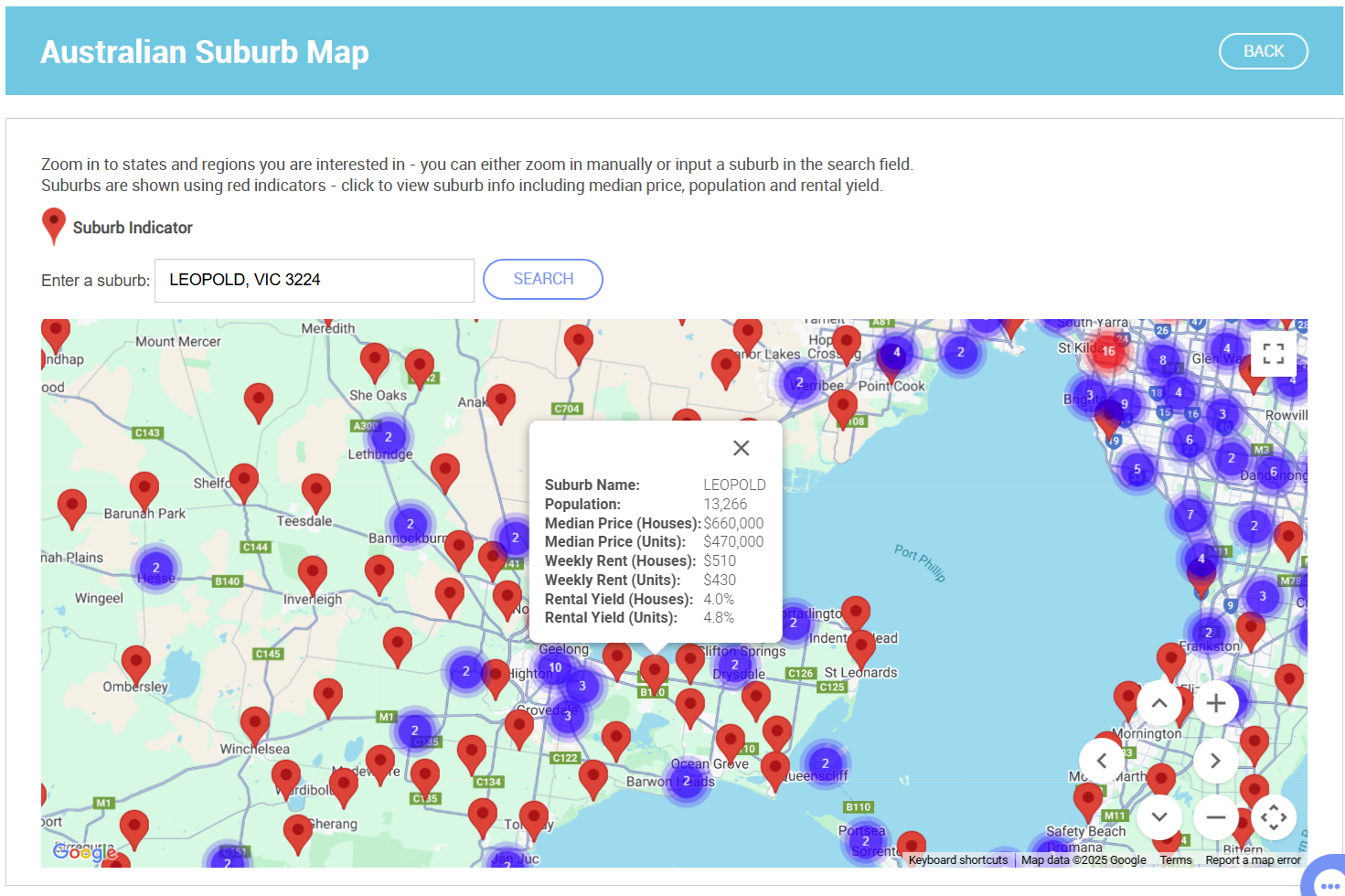Click the Geelong cluster marker labeled 10
1345x896 pixels.
point(555,667)
